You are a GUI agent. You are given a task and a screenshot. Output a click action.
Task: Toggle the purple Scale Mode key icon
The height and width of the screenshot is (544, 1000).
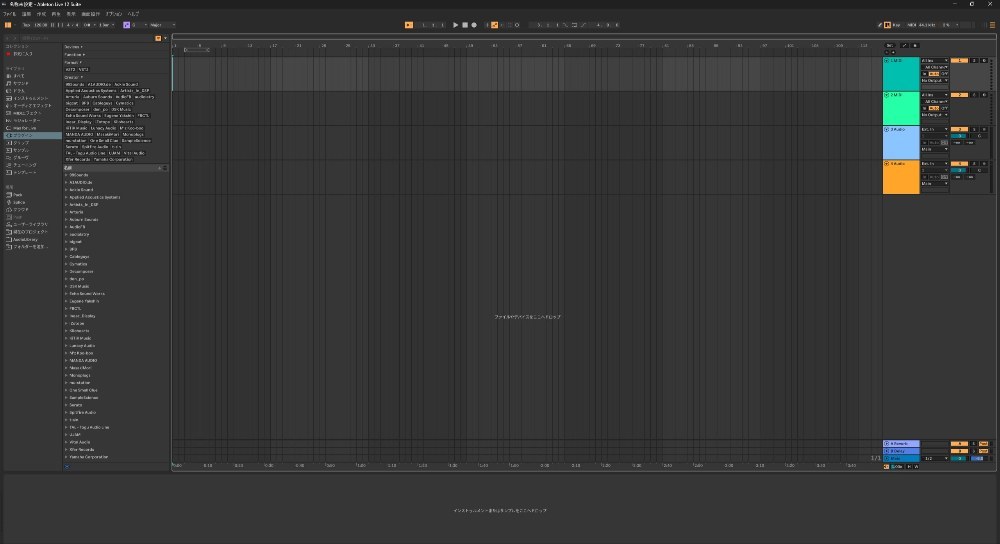click(x=126, y=25)
